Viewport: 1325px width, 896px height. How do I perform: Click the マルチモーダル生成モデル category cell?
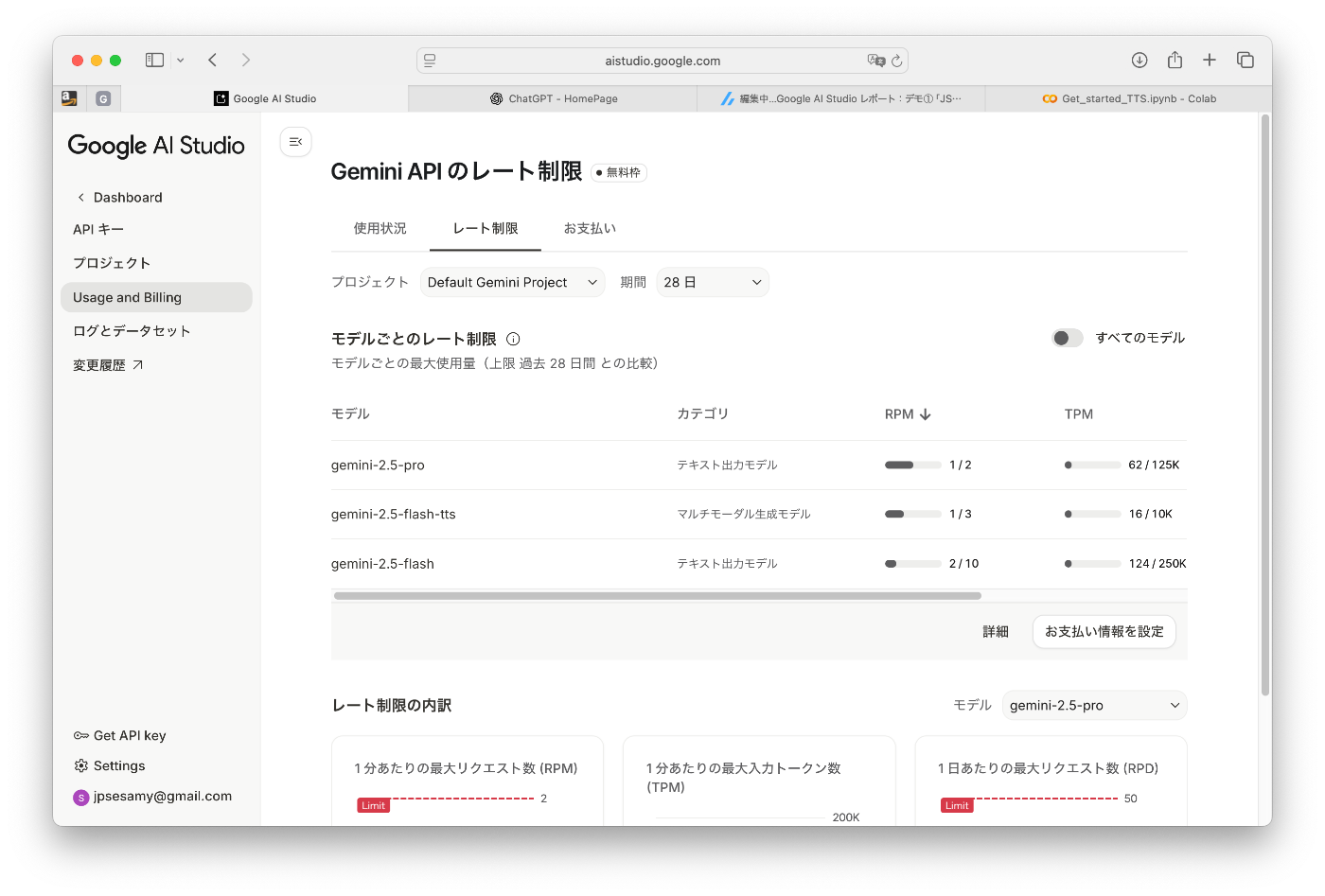[x=744, y=515]
